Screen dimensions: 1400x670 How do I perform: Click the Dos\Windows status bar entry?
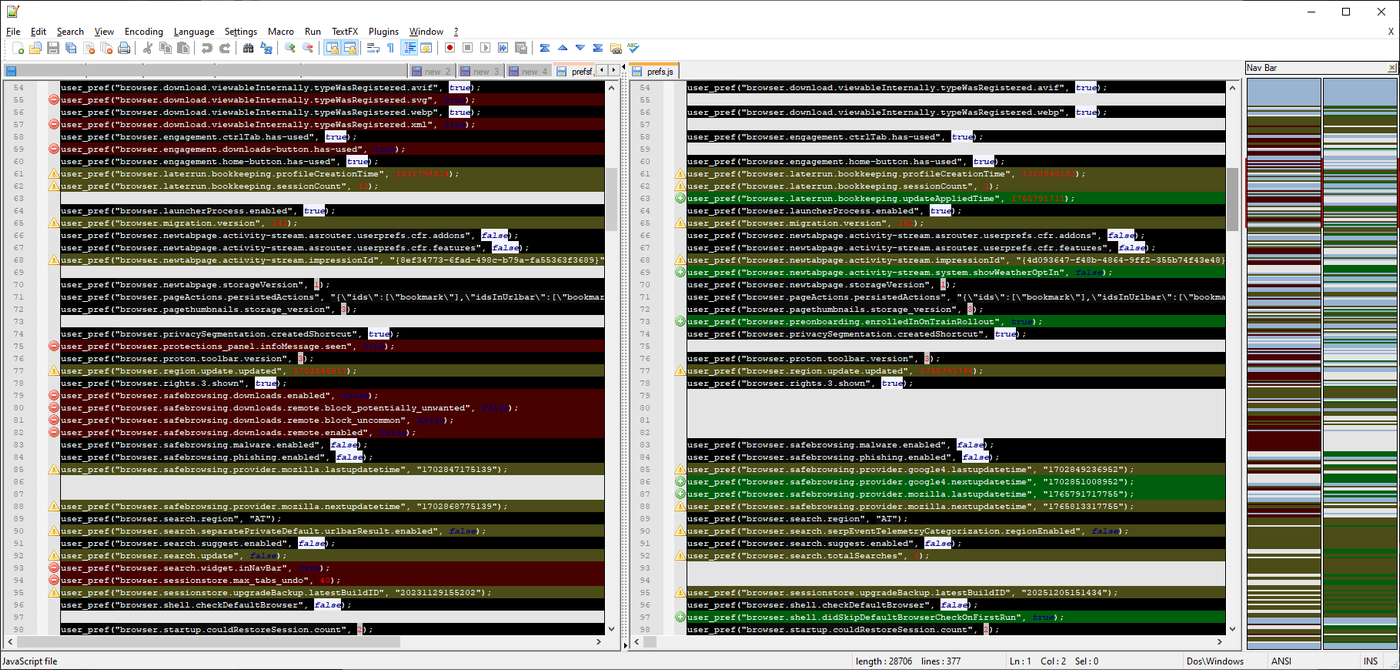[x=1214, y=661]
